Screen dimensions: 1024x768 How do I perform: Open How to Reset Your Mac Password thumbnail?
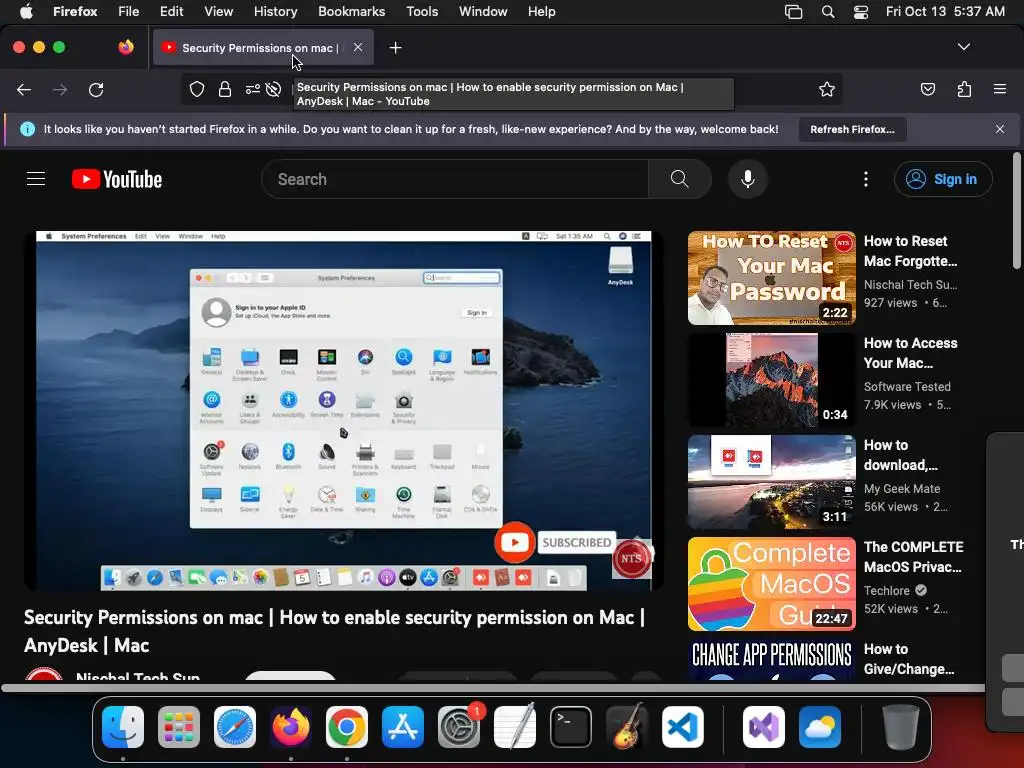pyautogui.click(x=771, y=278)
